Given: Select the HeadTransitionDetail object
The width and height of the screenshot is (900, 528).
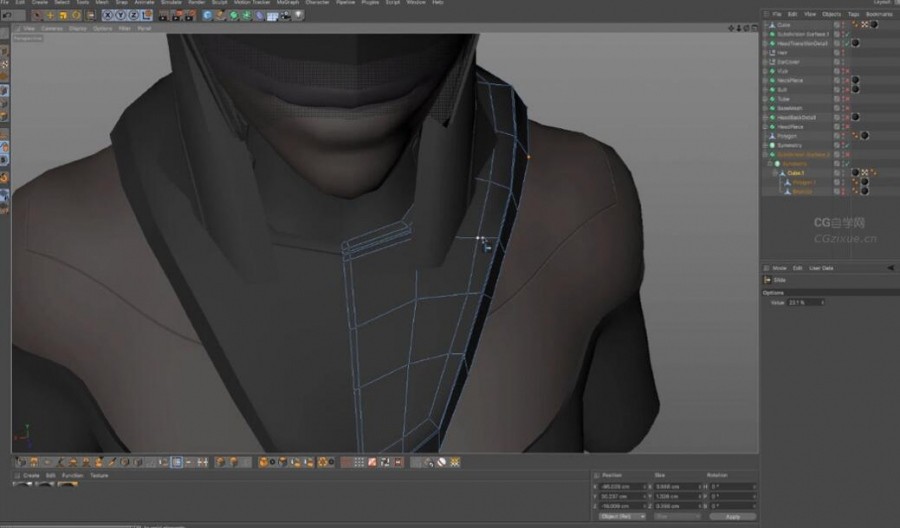Looking at the screenshot, I should pyautogui.click(x=802, y=43).
